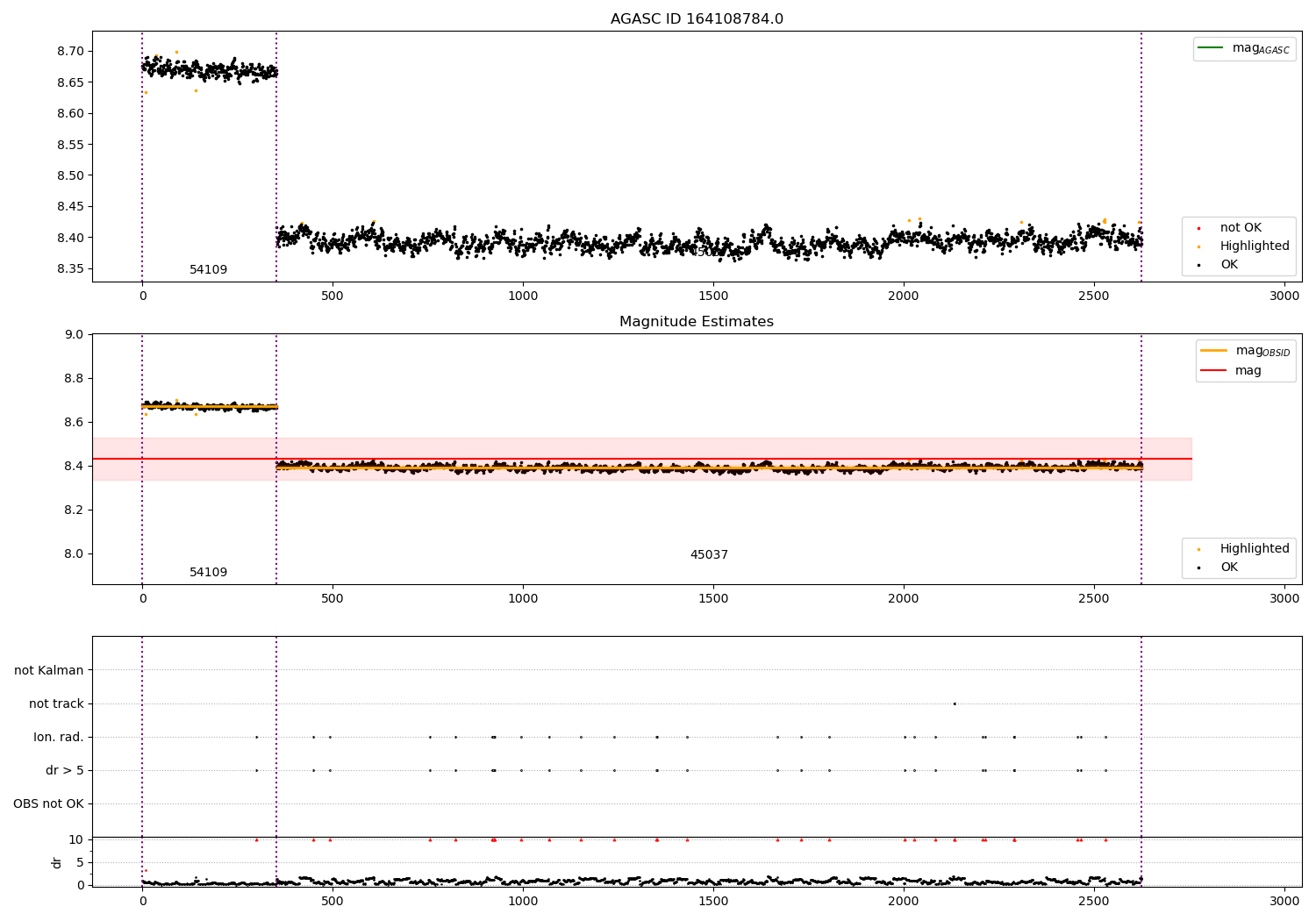This screenshot has height=921, width=1316.
Task: Click the title "AGASC ID 164108784.0"
Action: (697, 19)
